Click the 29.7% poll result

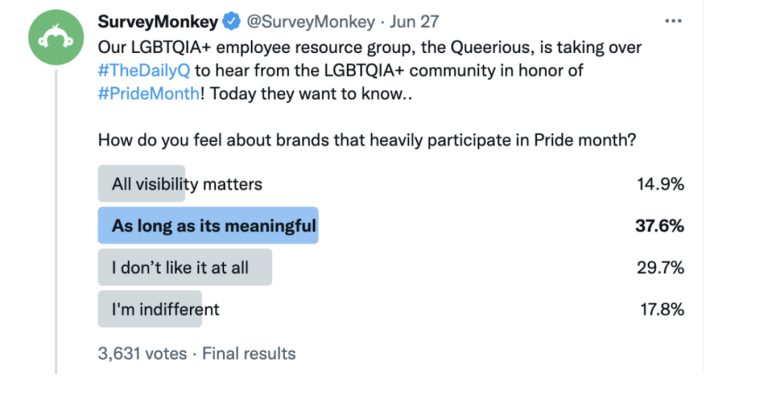click(660, 267)
